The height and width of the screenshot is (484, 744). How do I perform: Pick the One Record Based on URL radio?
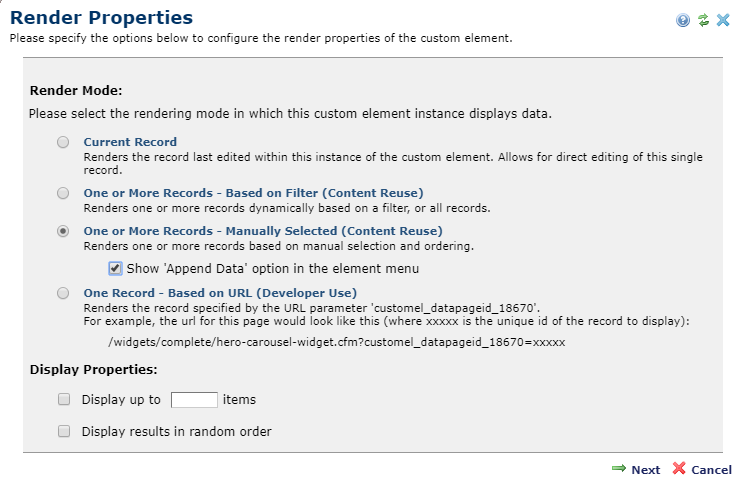coord(63,293)
